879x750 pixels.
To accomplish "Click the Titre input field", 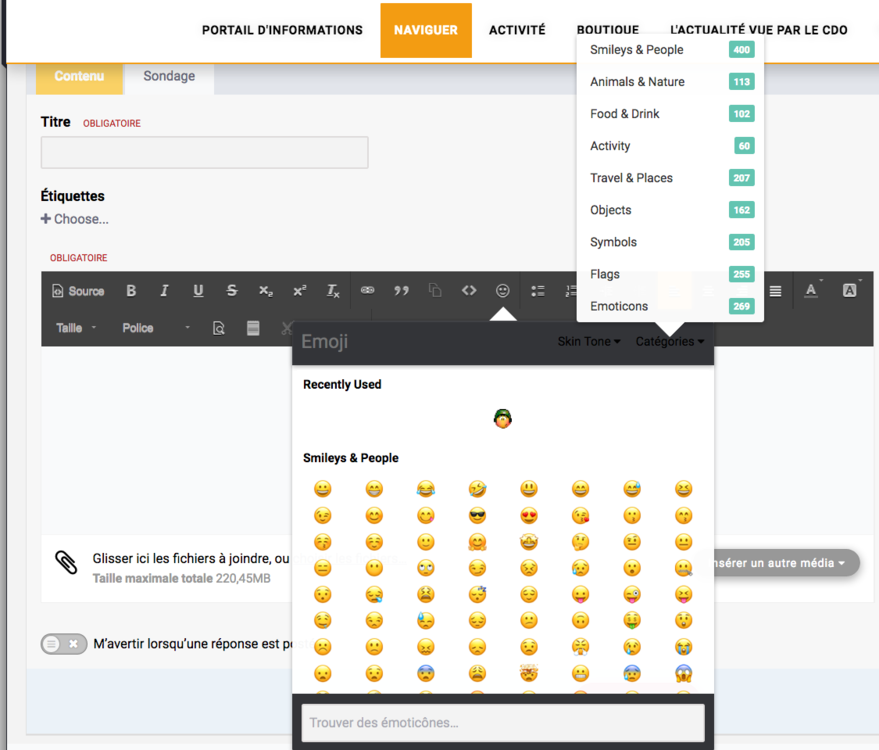I will 205,152.
